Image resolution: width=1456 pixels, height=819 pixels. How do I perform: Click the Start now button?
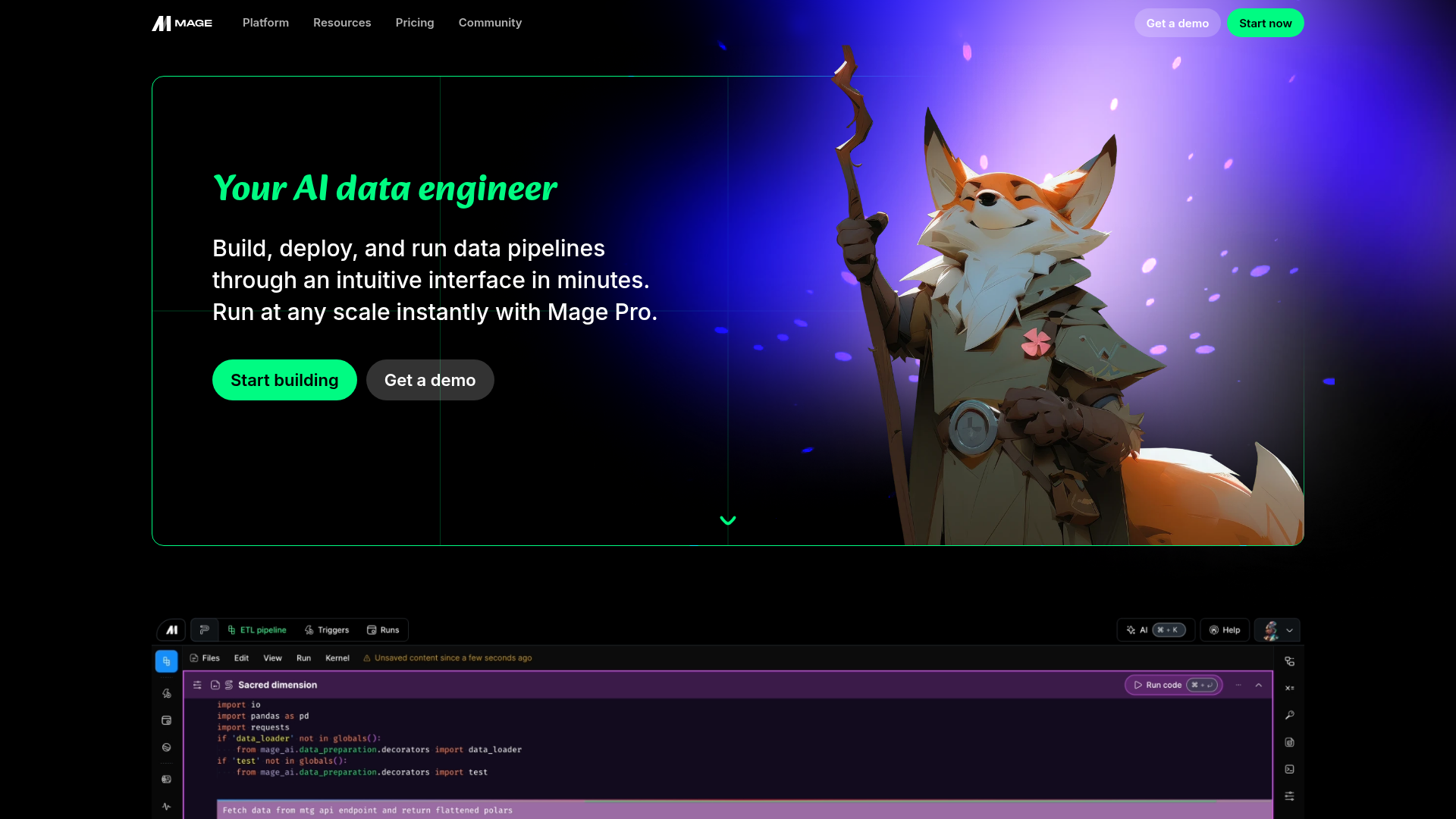(x=1265, y=23)
